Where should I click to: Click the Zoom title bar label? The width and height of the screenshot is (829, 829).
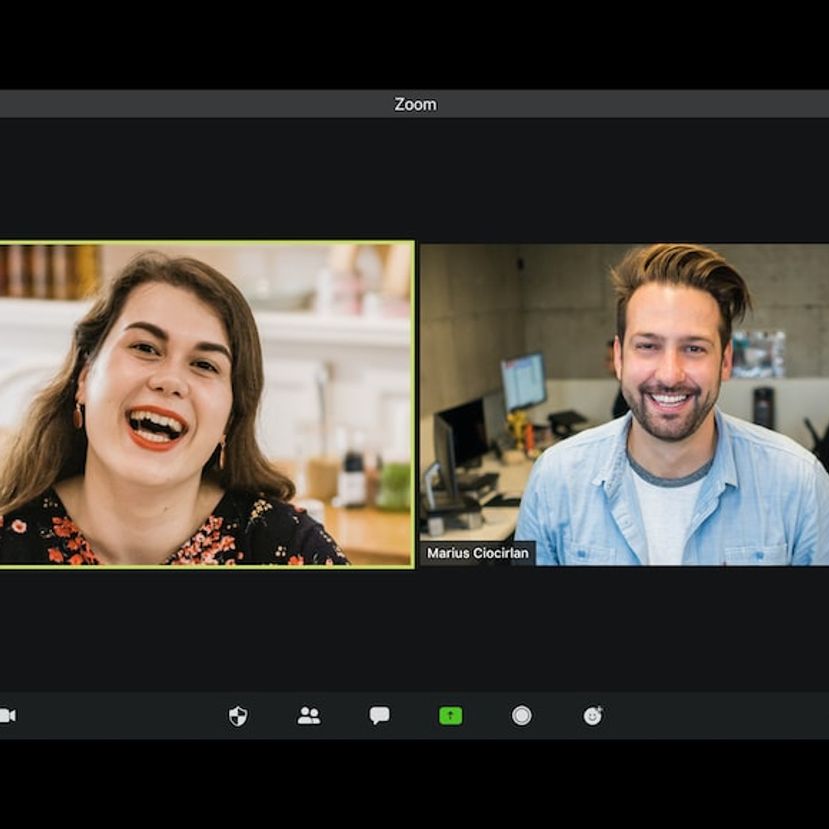pos(414,103)
